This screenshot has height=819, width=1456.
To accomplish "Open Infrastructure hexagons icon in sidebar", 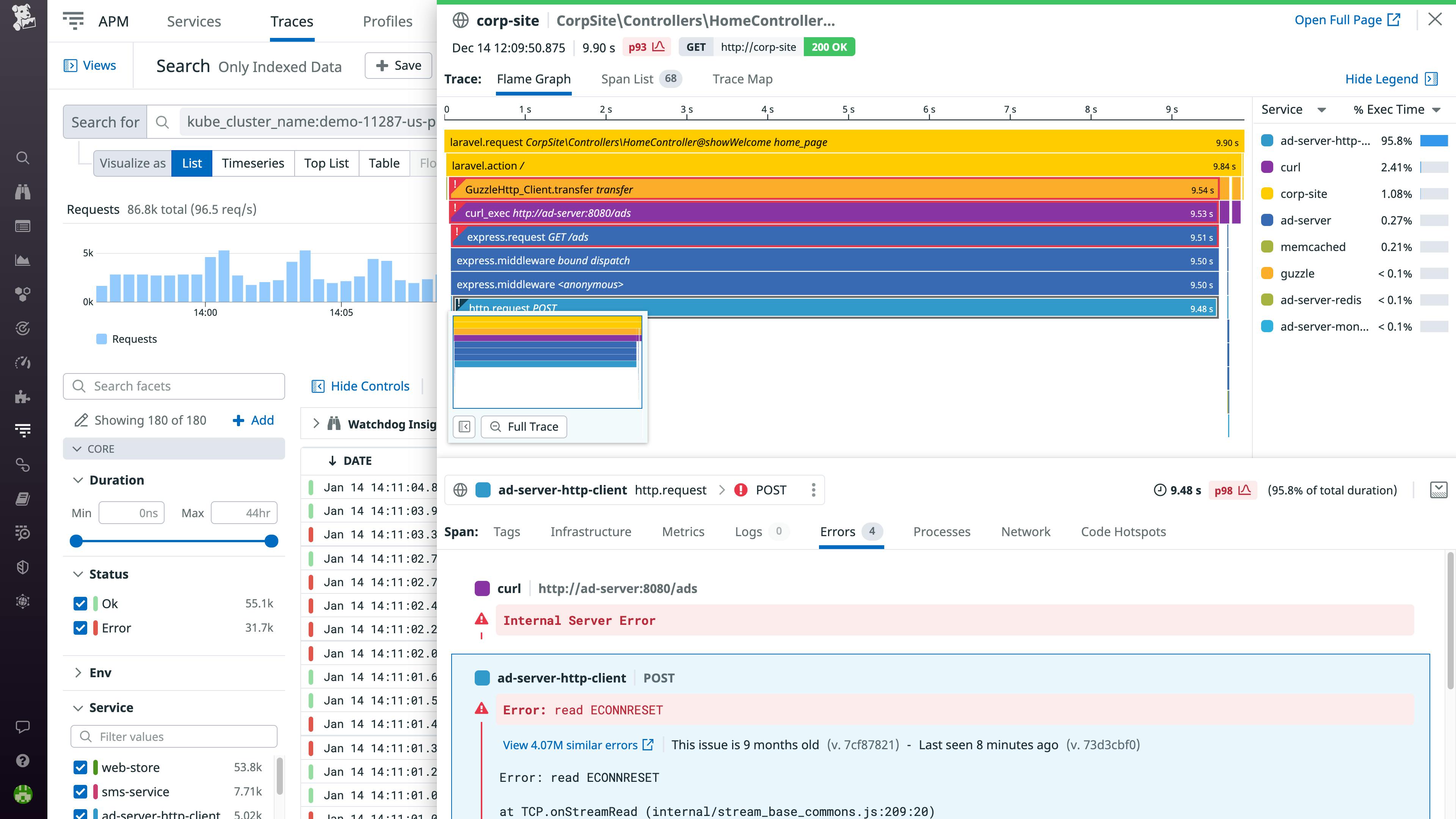I will tap(23, 293).
